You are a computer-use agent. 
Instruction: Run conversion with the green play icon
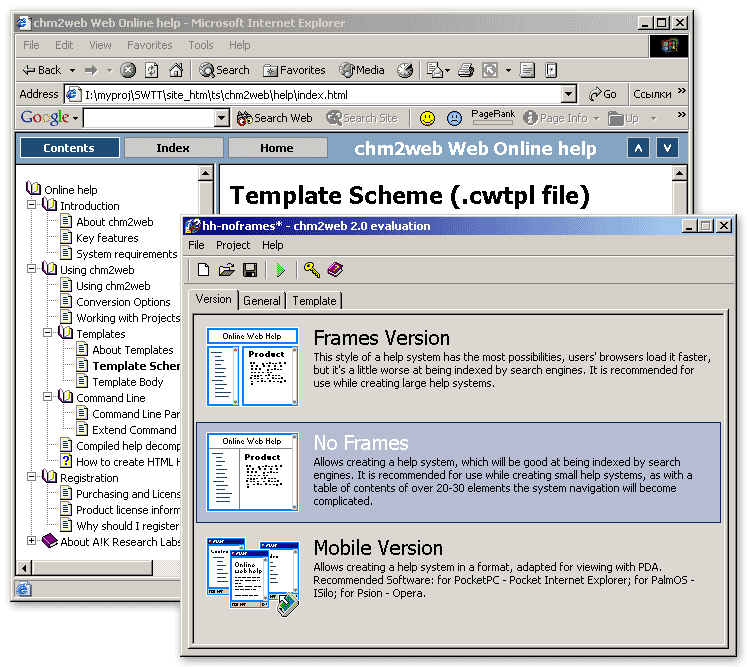[x=281, y=270]
